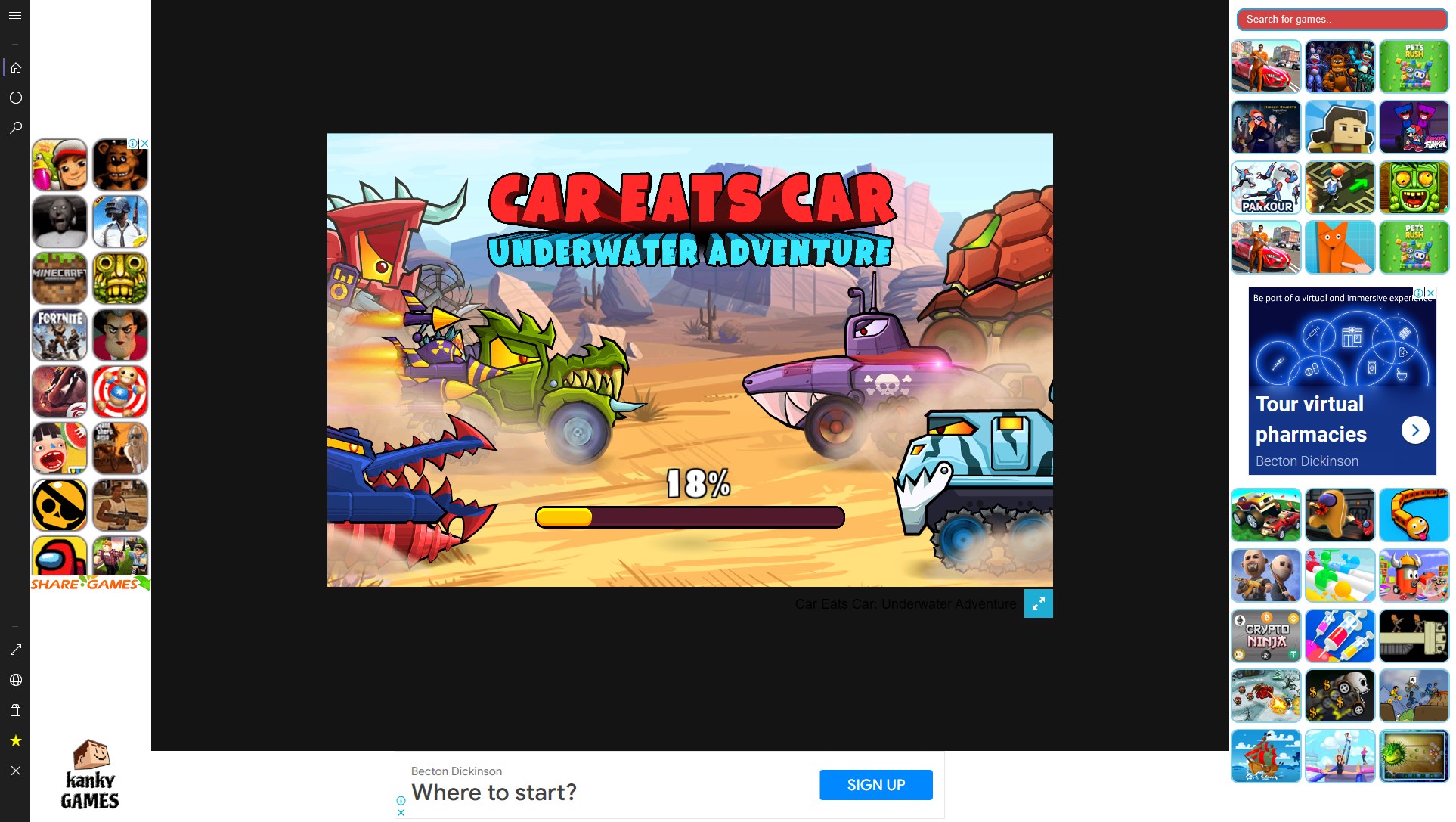Go to the home page icon
This screenshot has width=1456, height=822.
tap(15, 67)
